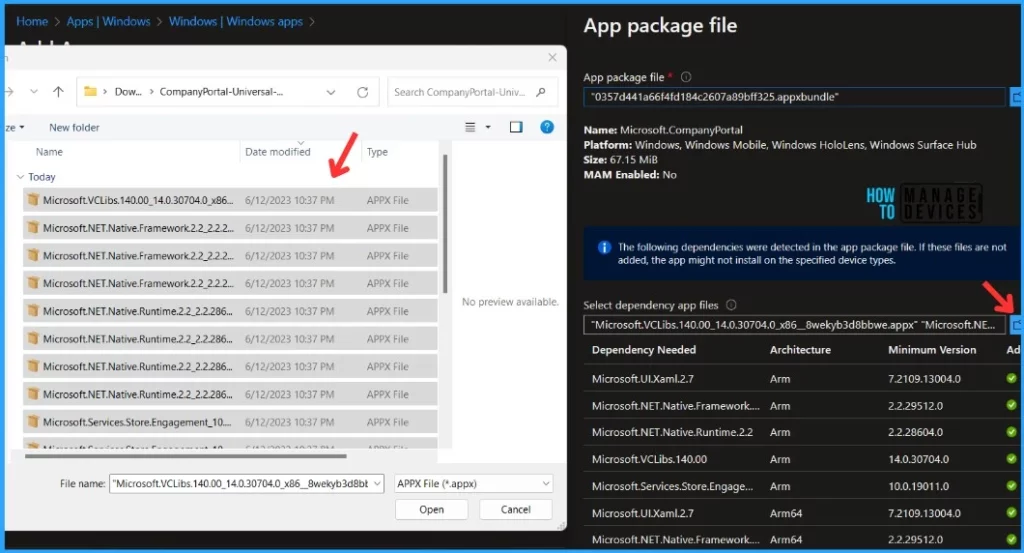Screen dimensions: 1024x553
Task: Click green check for Microsoft.VCLibs.140.00 Arm row
Action: [1012, 459]
